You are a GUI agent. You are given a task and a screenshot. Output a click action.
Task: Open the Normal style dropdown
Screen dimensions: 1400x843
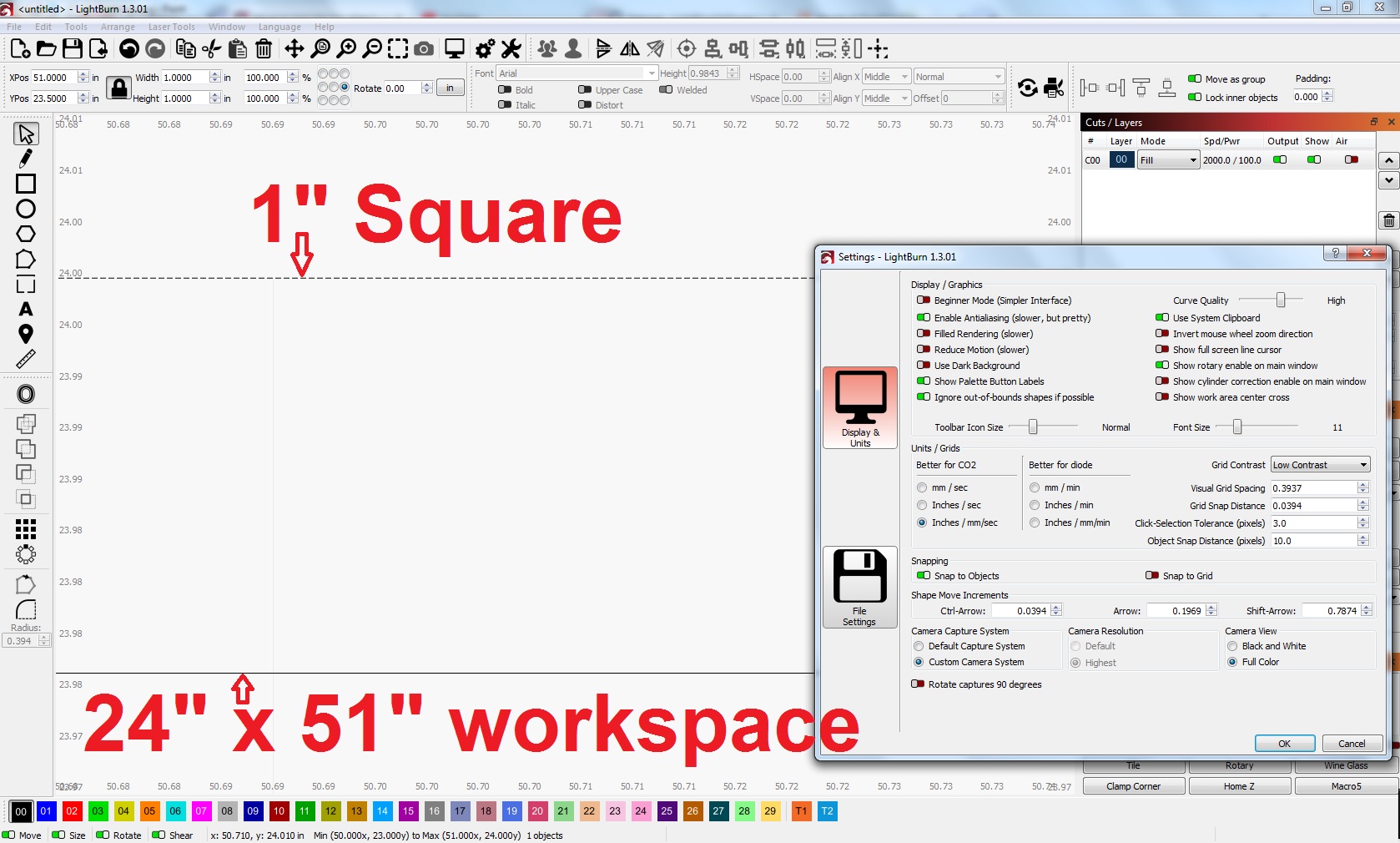pyautogui.click(x=959, y=77)
